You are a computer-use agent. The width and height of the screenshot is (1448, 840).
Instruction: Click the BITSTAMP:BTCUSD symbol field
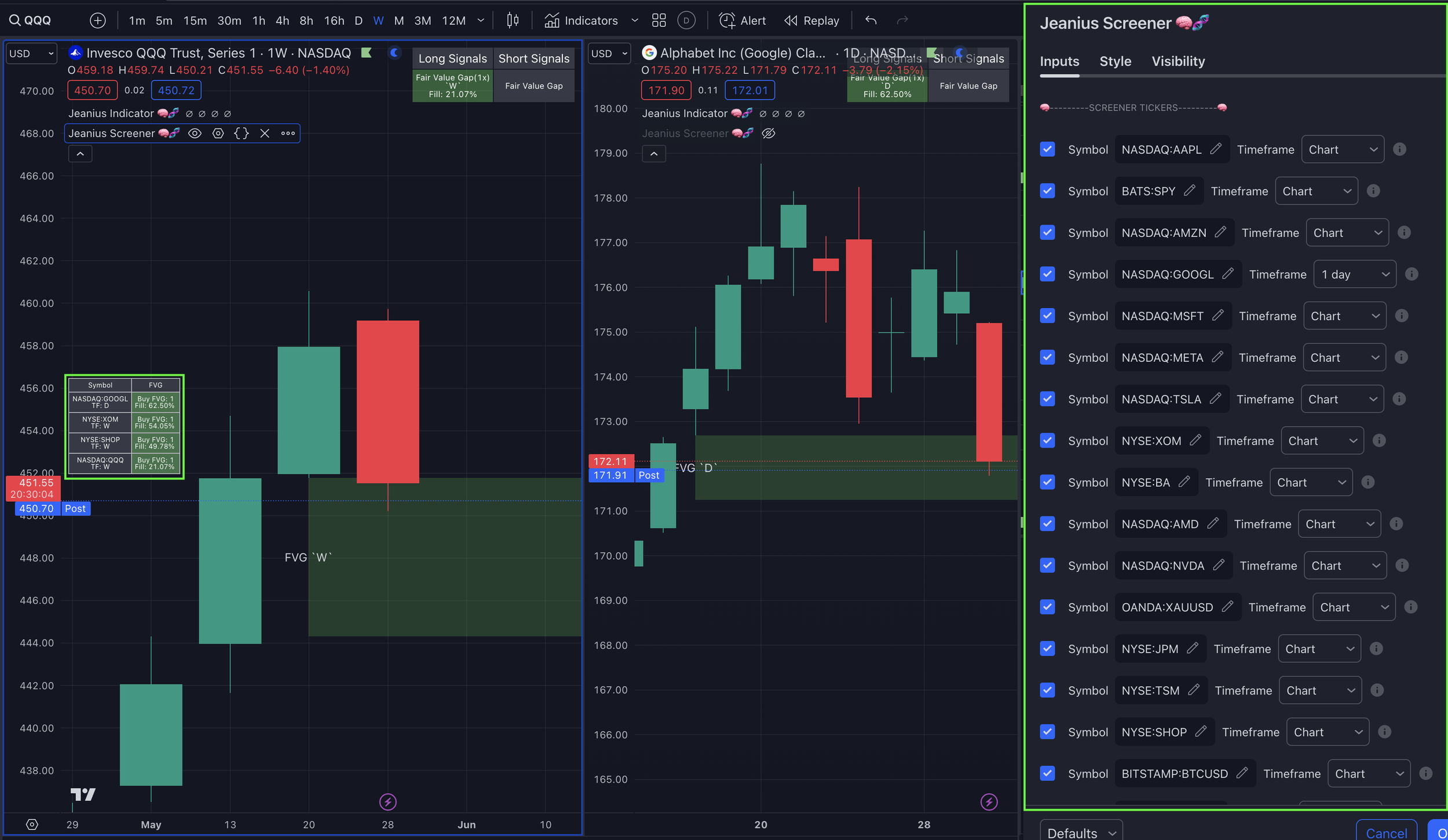coord(1185,773)
